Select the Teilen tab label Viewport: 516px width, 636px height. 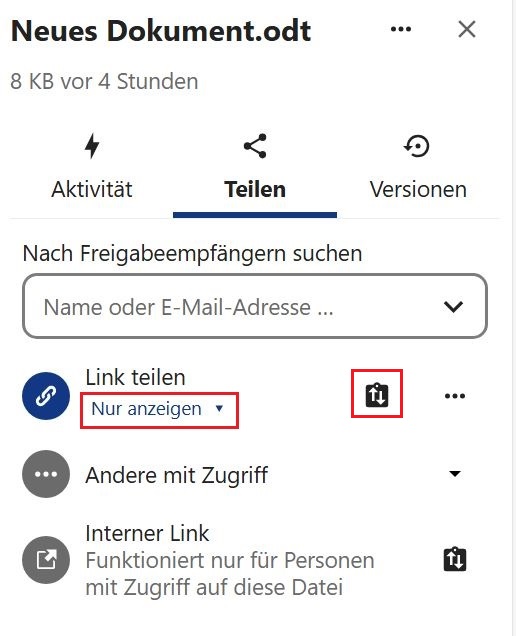[x=255, y=189]
